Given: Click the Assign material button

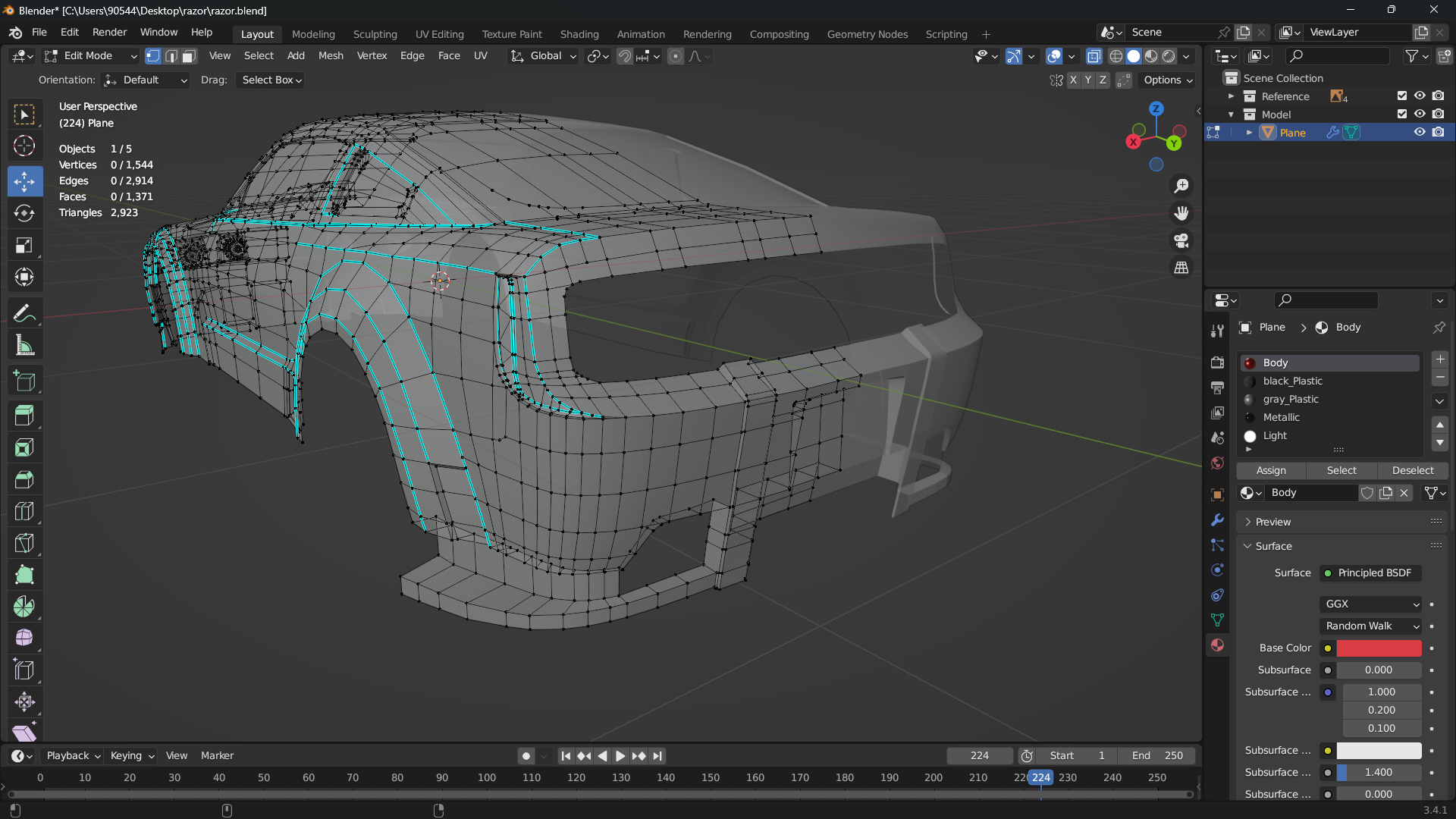Looking at the screenshot, I should click(1271, 470).
